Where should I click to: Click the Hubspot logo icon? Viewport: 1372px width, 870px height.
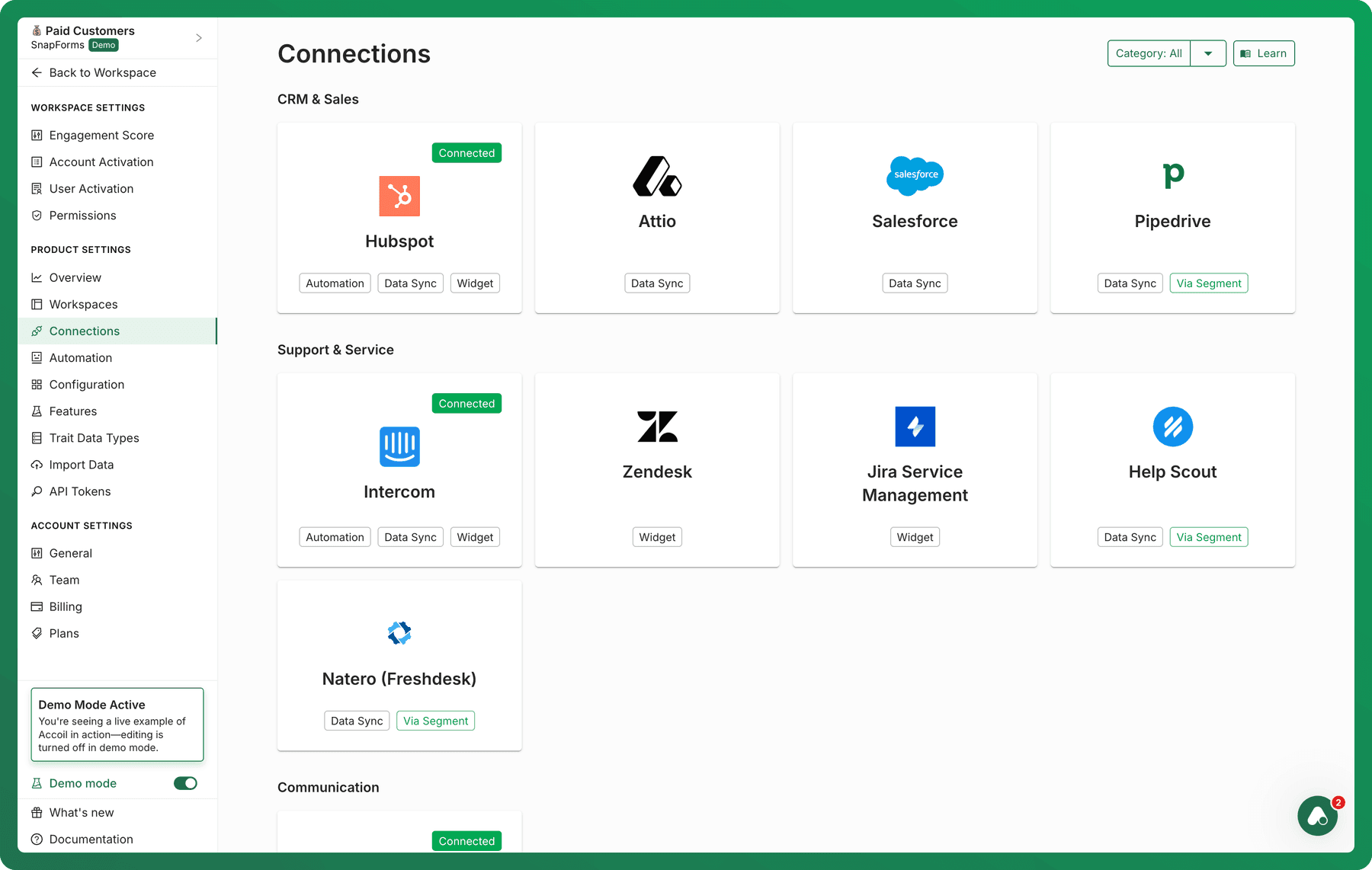[x=399, y=196]
